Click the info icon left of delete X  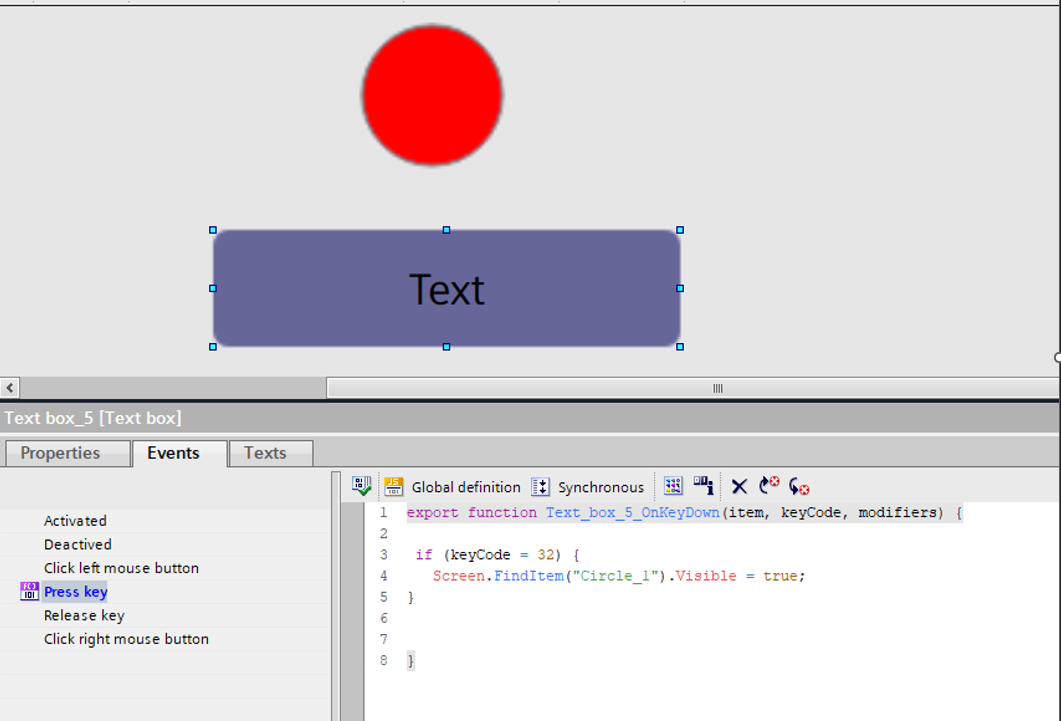click(x=704, y=487)
